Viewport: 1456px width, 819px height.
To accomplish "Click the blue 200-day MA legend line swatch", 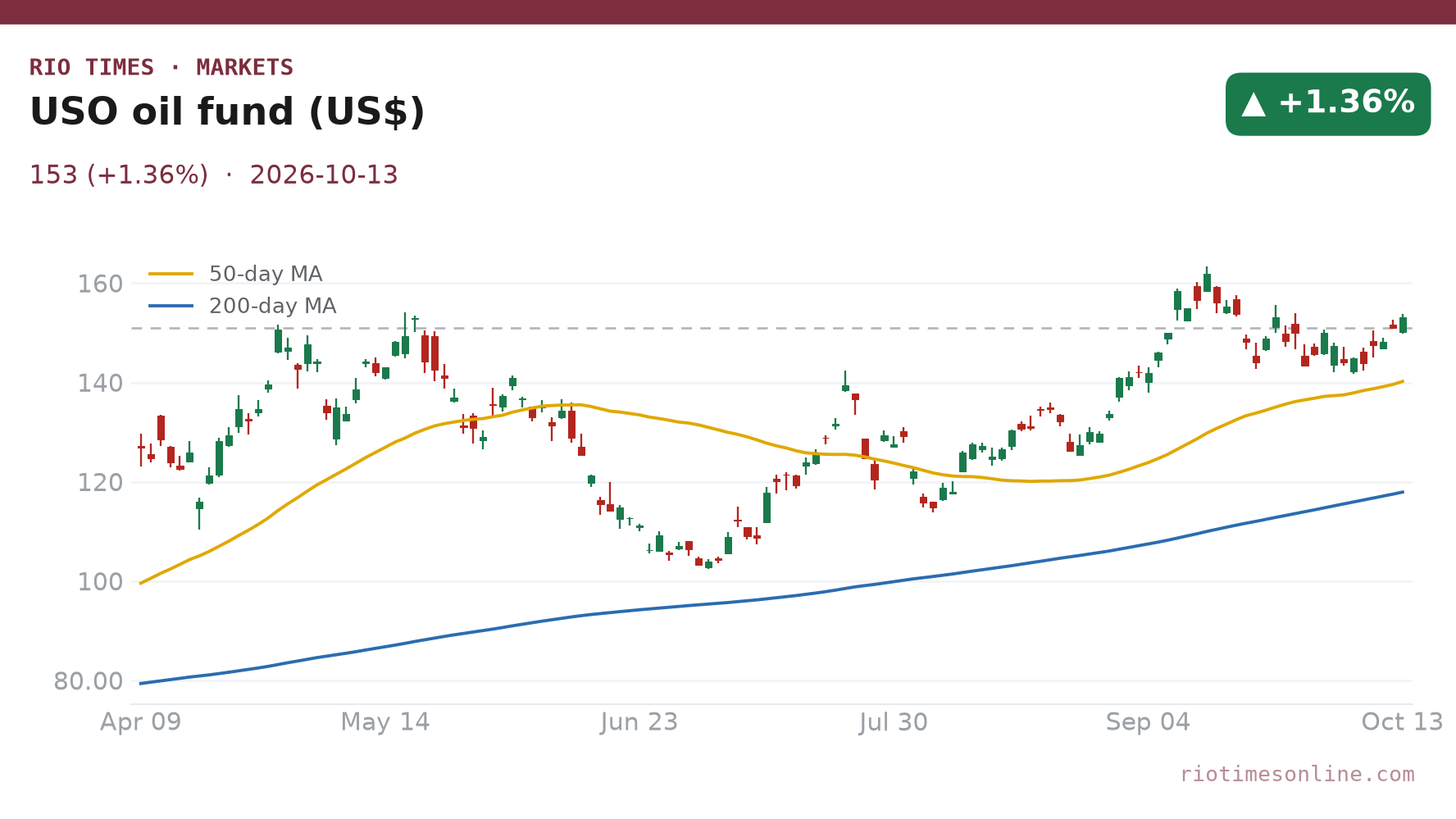I will click(171, 306).
